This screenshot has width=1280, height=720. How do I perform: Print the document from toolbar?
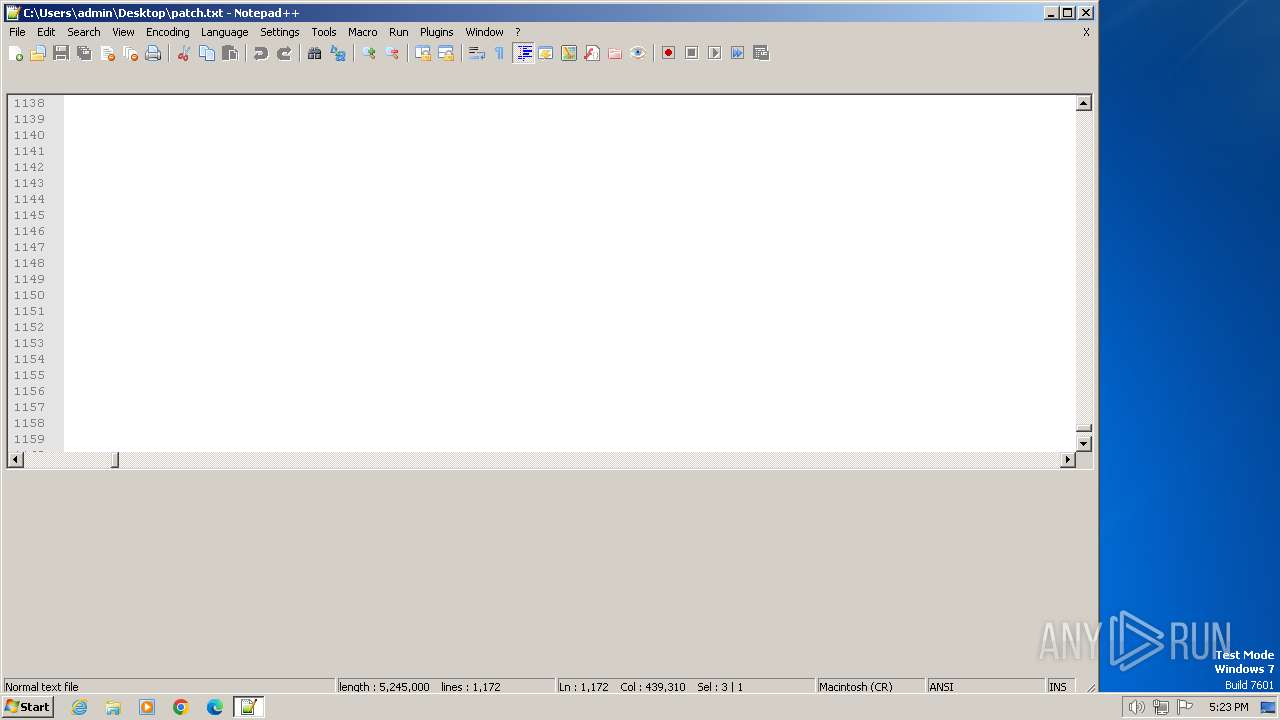point(153,53)
